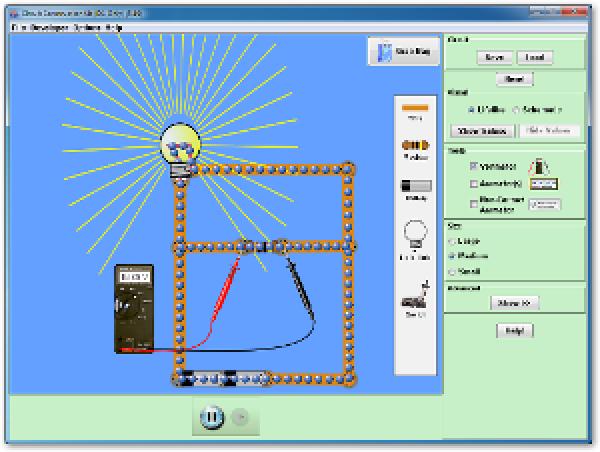The width and height of the screenshot is (600, 452).
Task: Click non-contact ammeter picture in Tools panel
Action: (x=545, y=204)
